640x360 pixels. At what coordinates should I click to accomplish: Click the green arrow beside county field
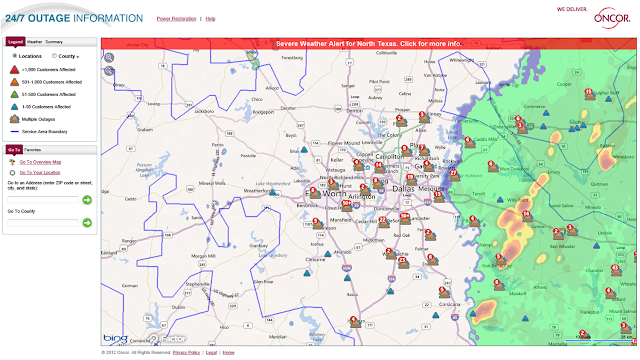tap(87, 222)
